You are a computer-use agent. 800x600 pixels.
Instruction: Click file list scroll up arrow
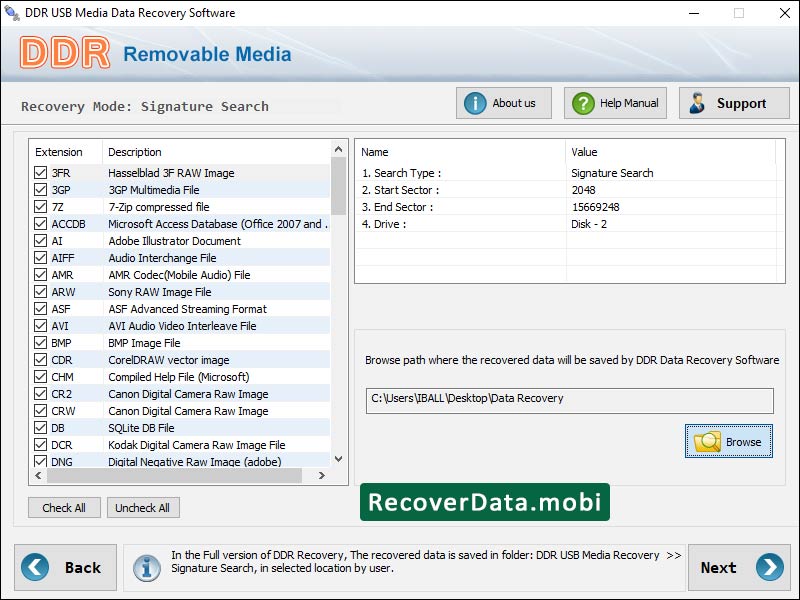click(x=338, y=149)
